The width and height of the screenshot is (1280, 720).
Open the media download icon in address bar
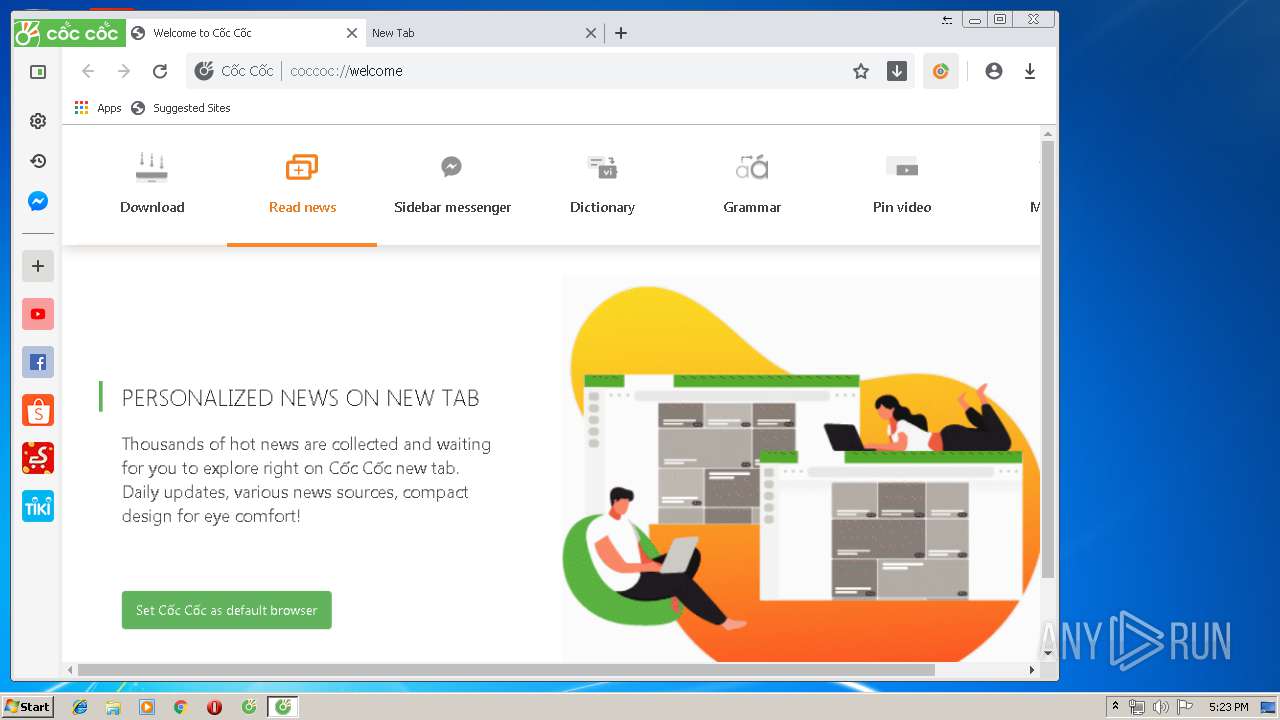tap(897, 71)
